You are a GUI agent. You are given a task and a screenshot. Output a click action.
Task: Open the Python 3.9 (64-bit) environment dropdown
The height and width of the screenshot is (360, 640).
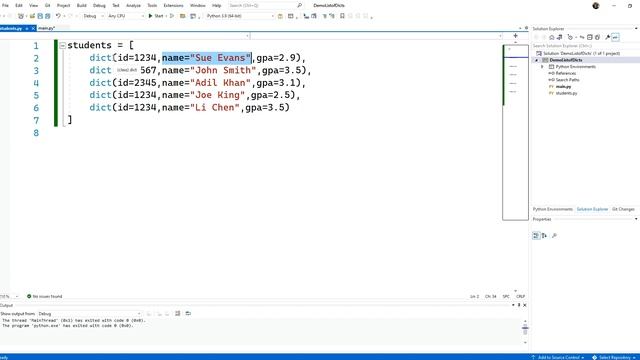(240, 16)
